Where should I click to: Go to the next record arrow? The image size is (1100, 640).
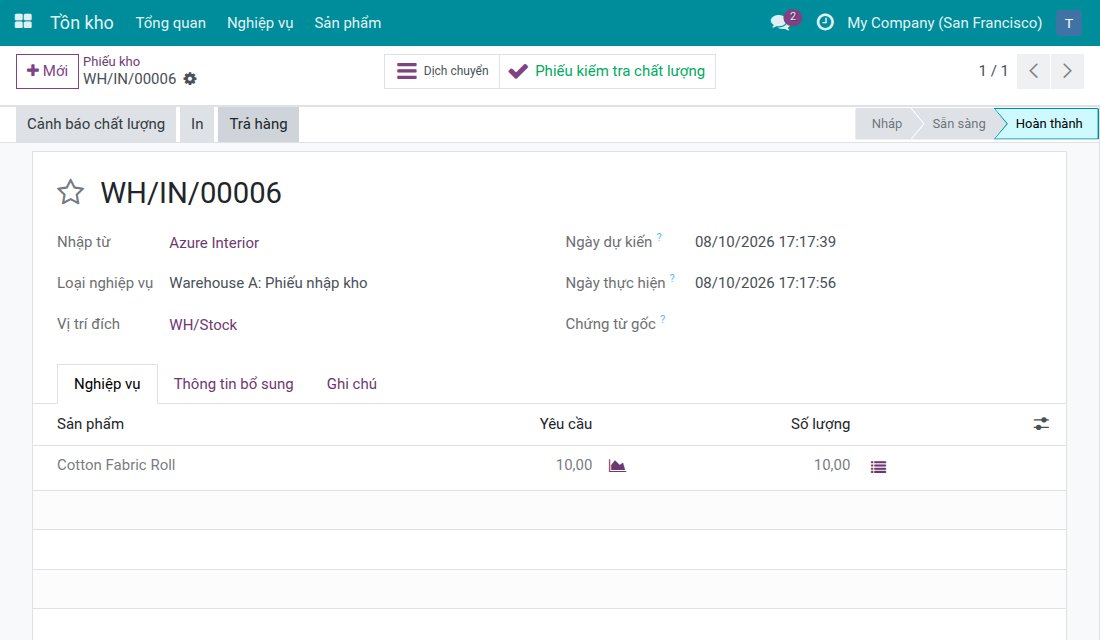point(1067,71)
